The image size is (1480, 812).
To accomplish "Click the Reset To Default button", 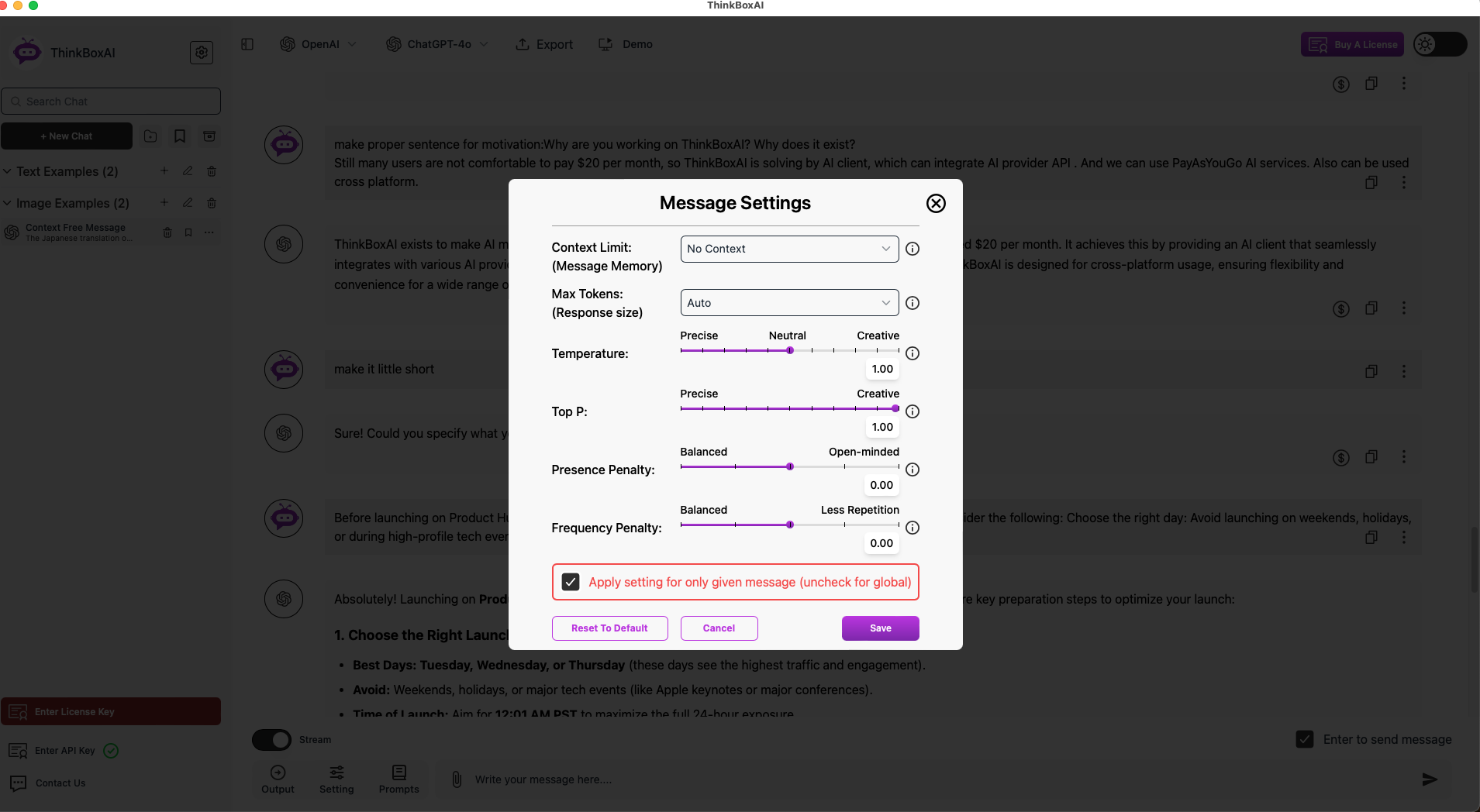I will pyautogui.click(x=609, y=628).
